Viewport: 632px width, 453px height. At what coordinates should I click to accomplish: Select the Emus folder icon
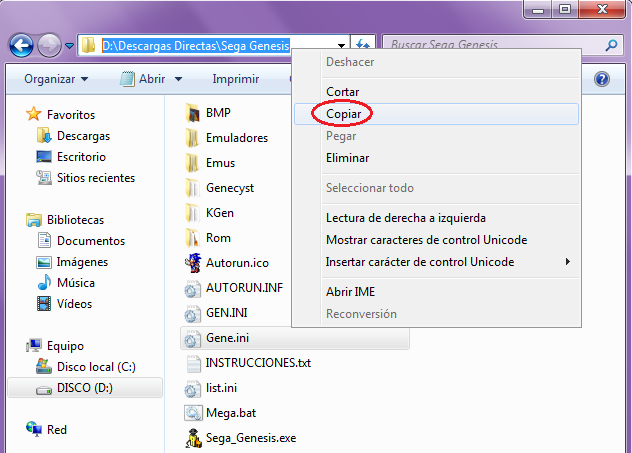point(193,163)
